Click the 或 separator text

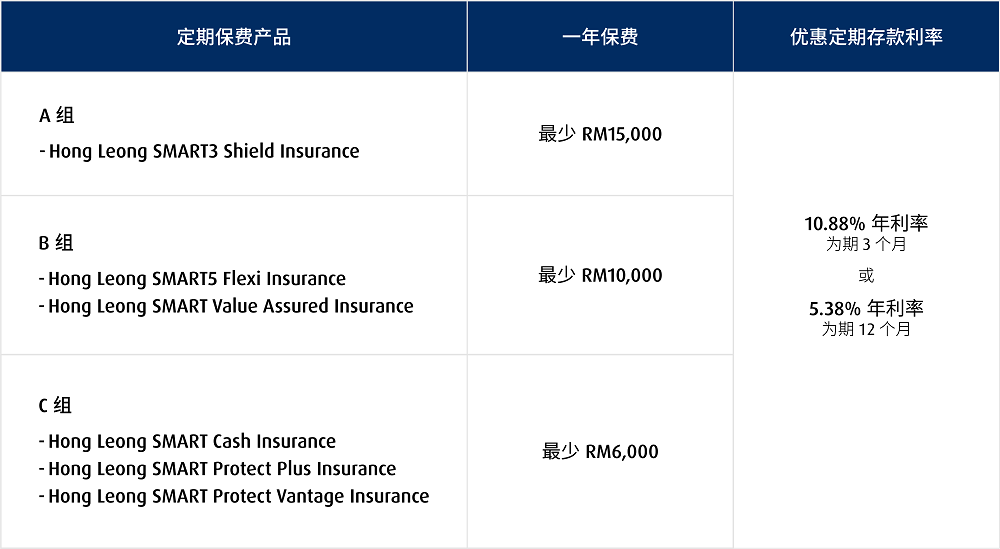coord(866,275)
